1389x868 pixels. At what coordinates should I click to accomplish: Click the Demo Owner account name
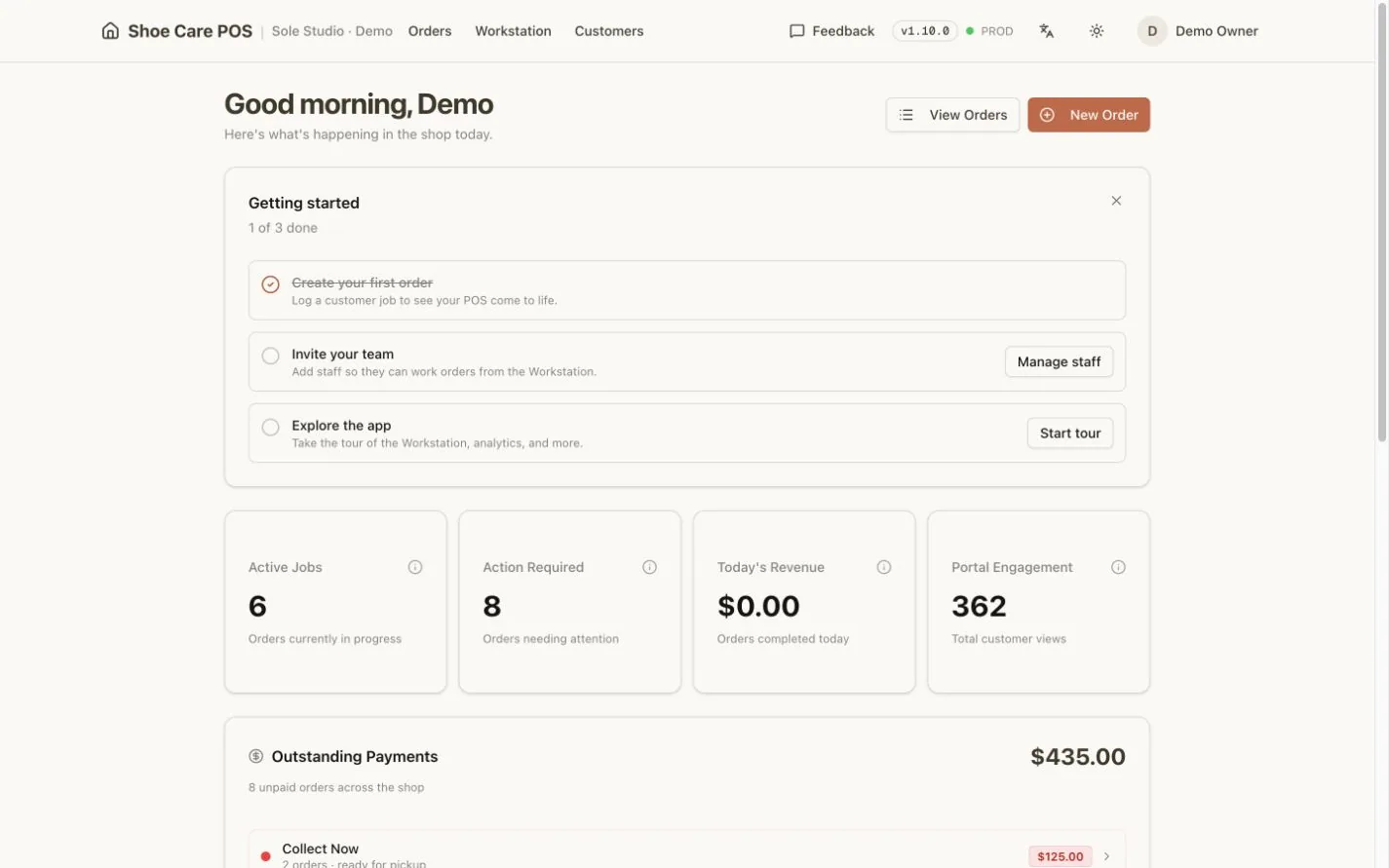point(1216,31)
